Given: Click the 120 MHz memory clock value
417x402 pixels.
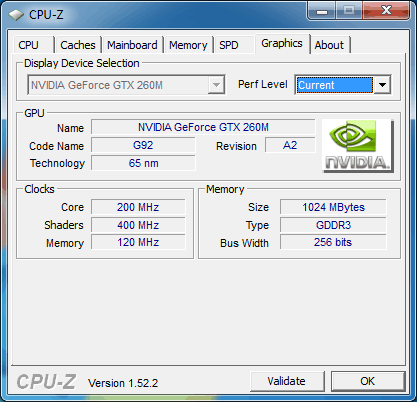Looking at the screenshot, I should (138, 242).
